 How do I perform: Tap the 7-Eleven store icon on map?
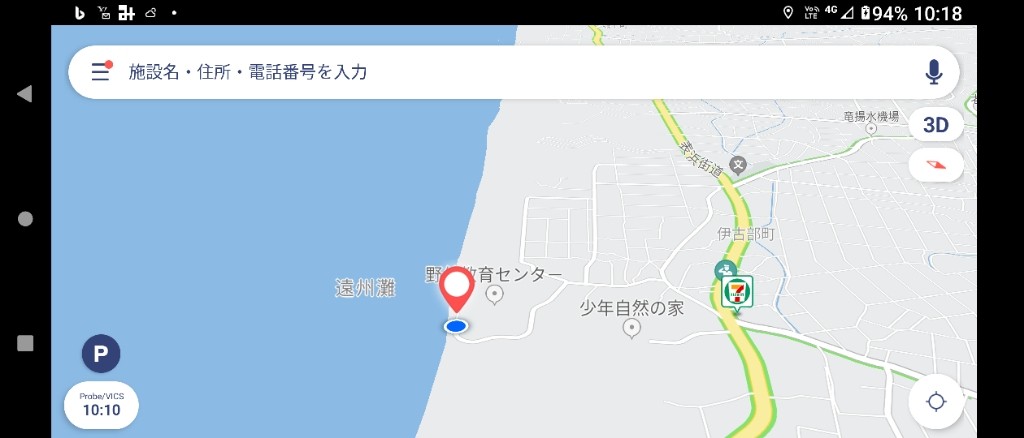pos(737,293)
